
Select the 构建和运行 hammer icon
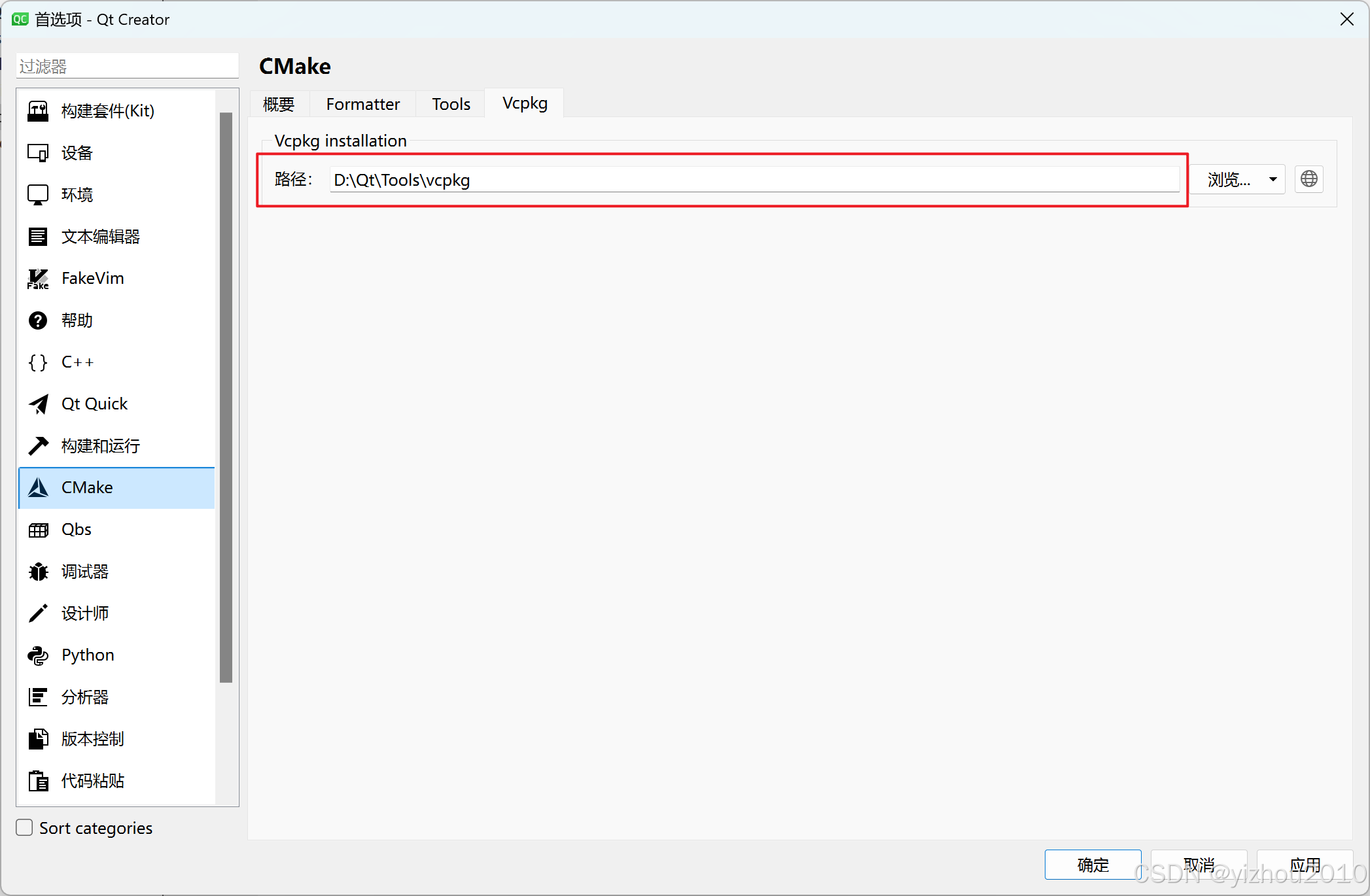tap(38, 446)
